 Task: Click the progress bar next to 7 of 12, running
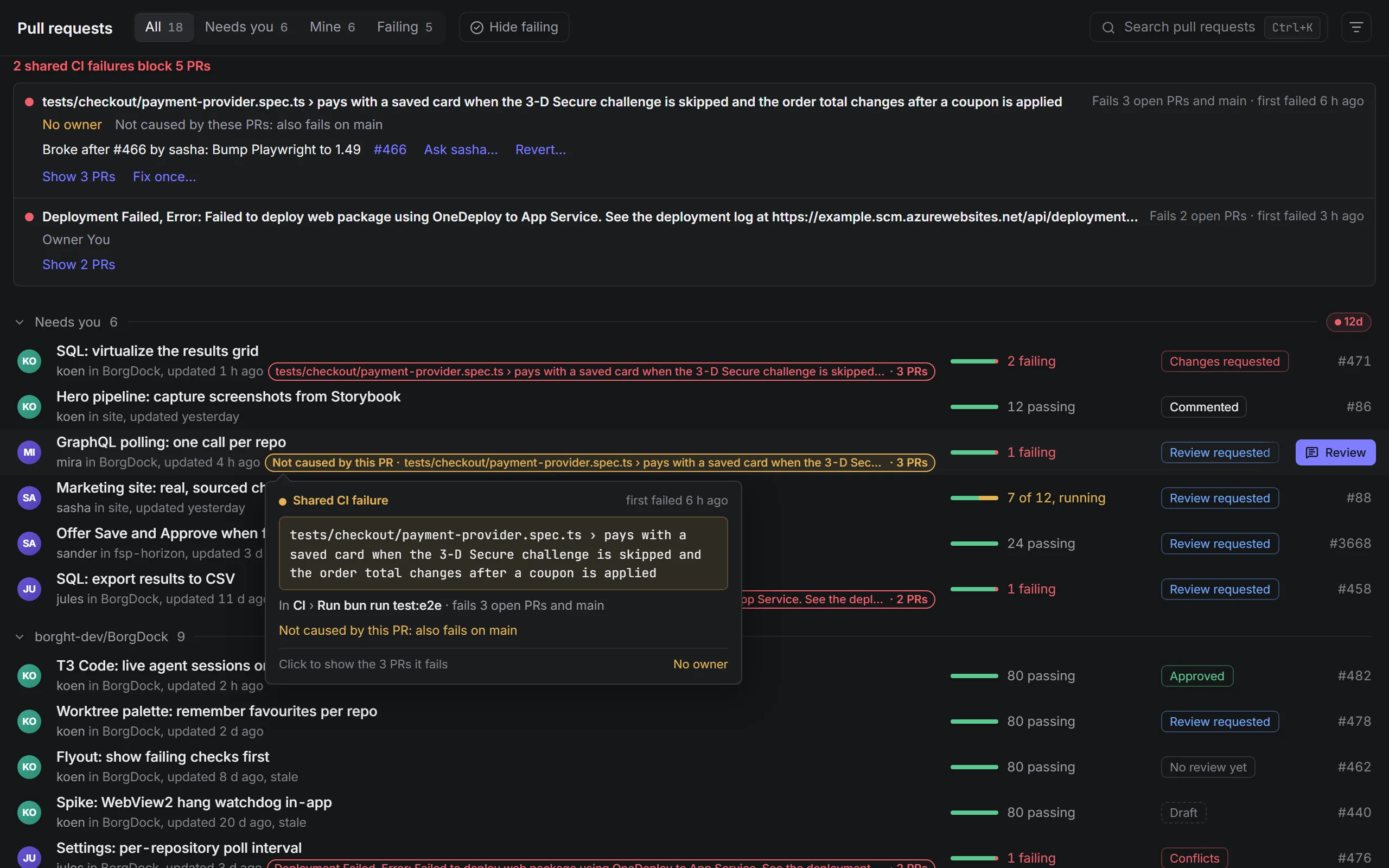point(974,497)
